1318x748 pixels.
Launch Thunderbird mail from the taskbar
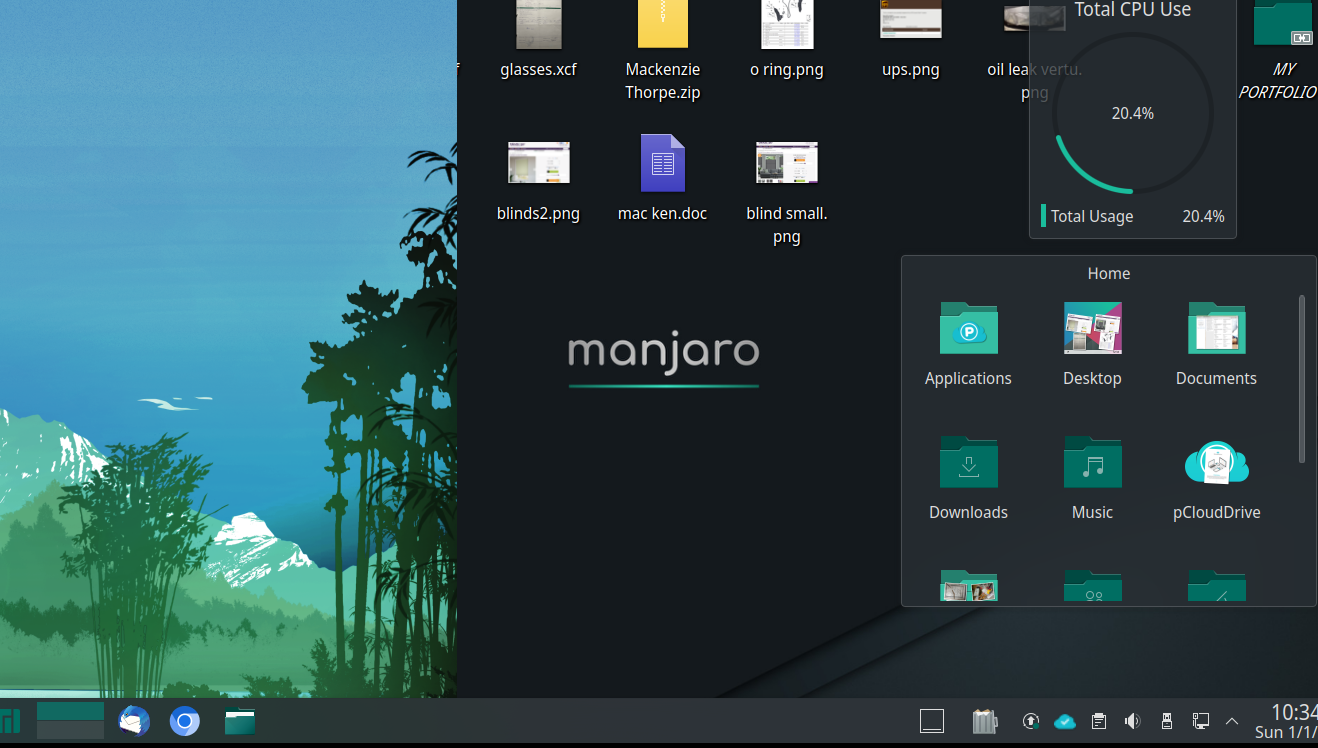134,721
